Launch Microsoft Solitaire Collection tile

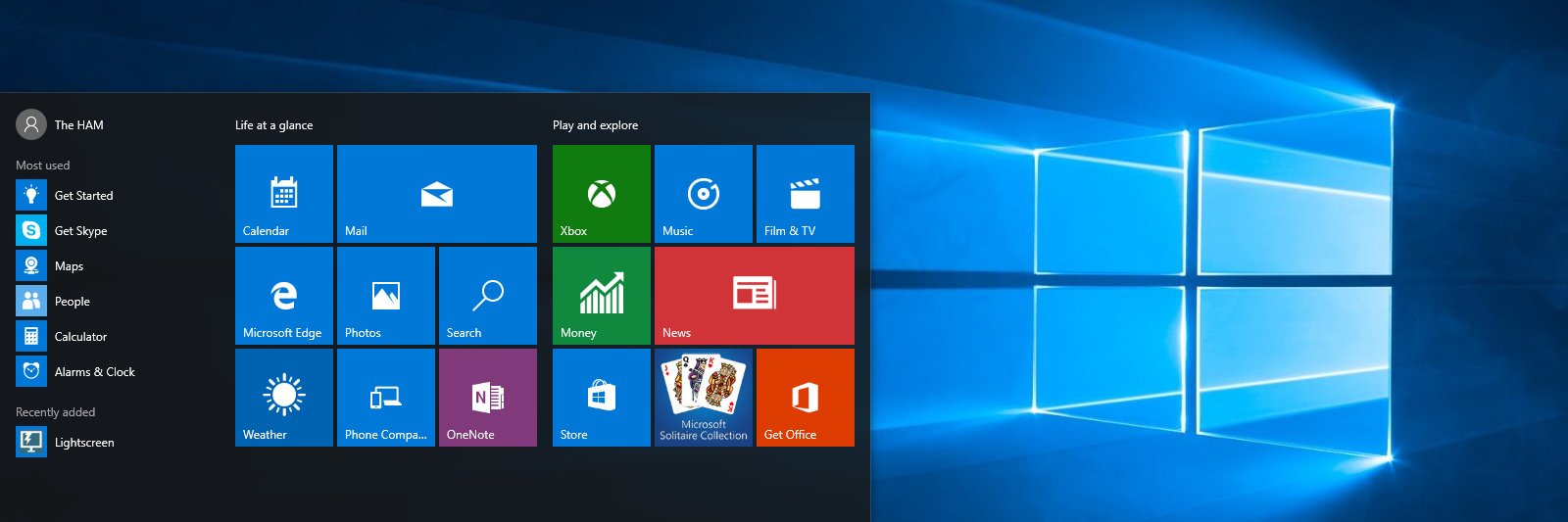(x=704, y=398)
